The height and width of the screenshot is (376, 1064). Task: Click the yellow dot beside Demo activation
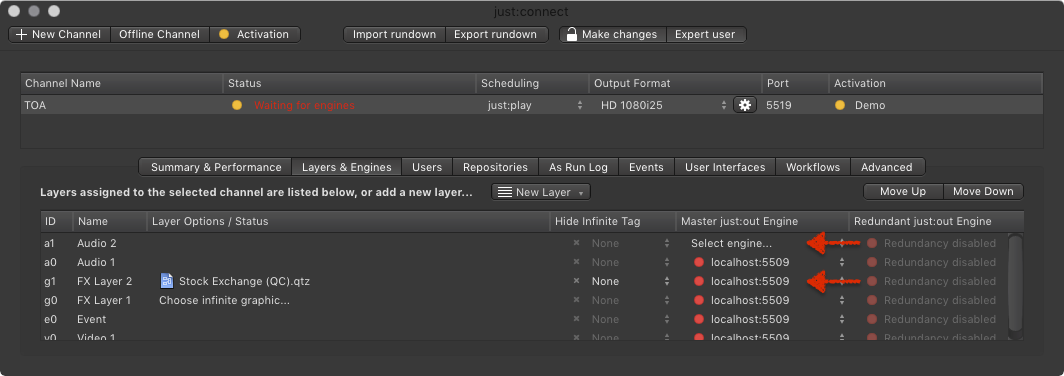click(x=840, y=105)
